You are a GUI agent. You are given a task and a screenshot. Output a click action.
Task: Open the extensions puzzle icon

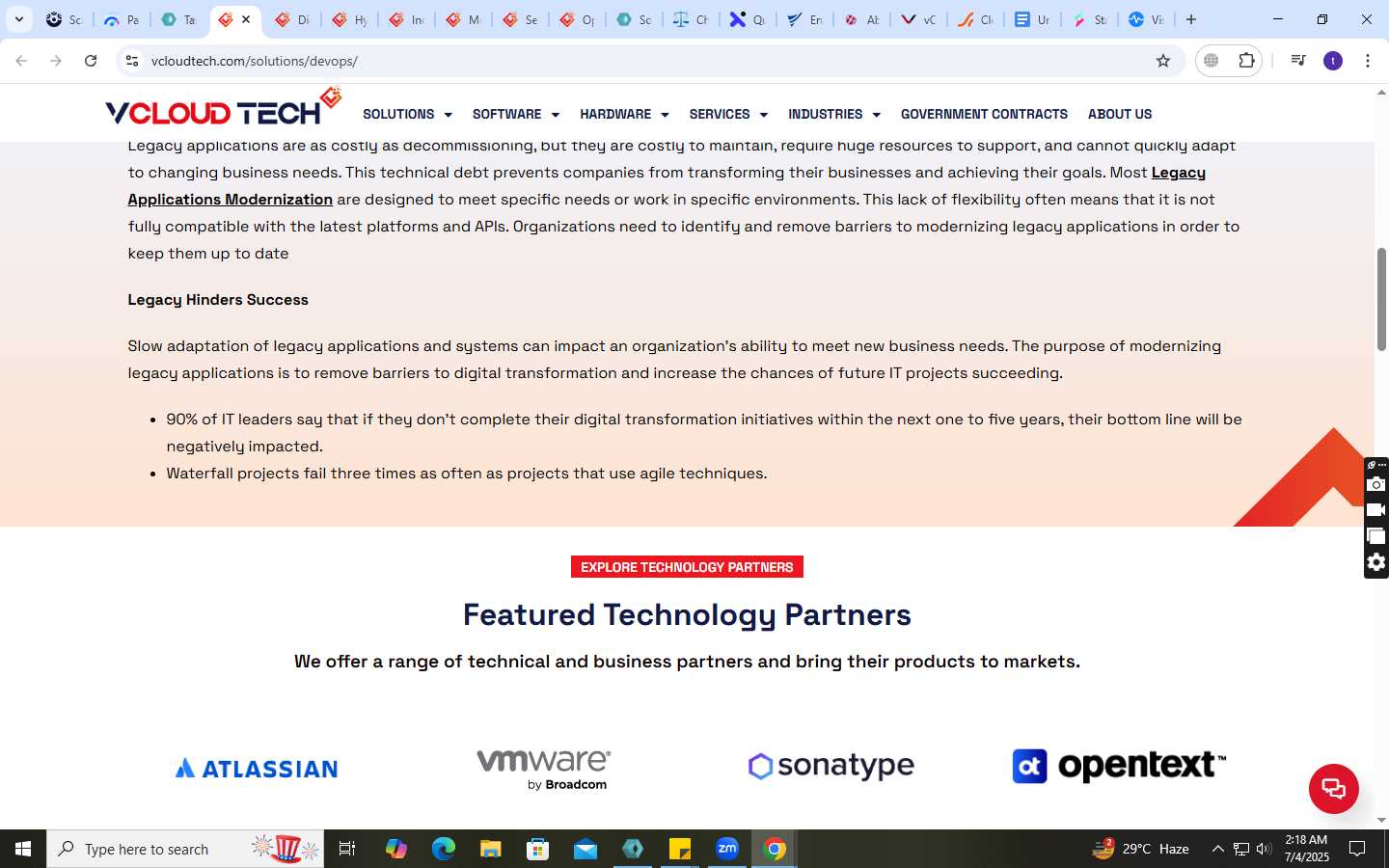click(1246, 61)
